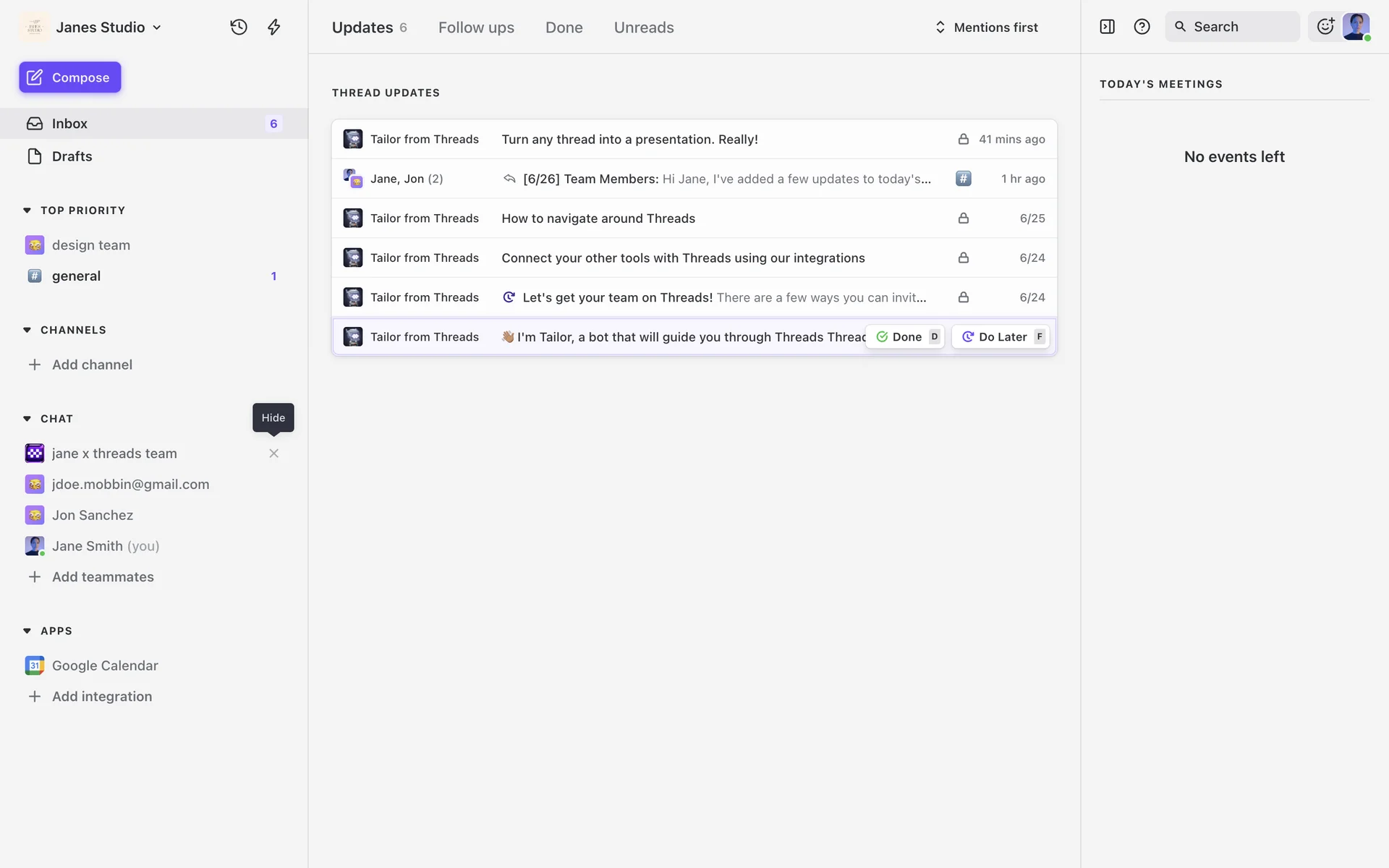Open the history clock icon

point(239,27)
